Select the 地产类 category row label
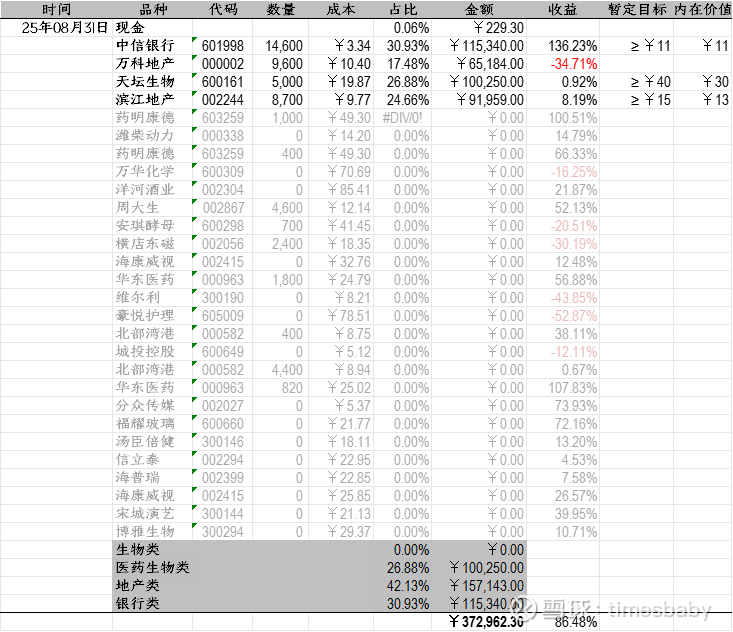This screenshot has width=733, height=632. [137, 586]
